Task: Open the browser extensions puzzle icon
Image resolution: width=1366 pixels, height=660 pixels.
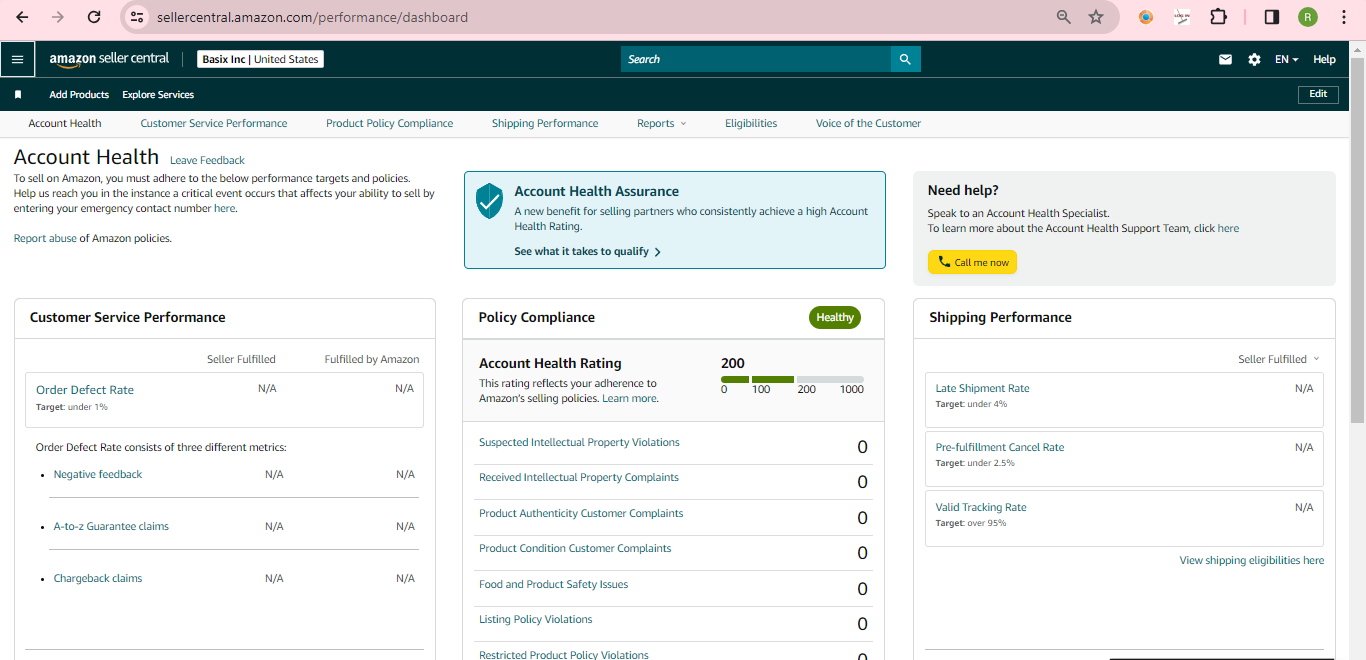Action: pos(1218,17)
